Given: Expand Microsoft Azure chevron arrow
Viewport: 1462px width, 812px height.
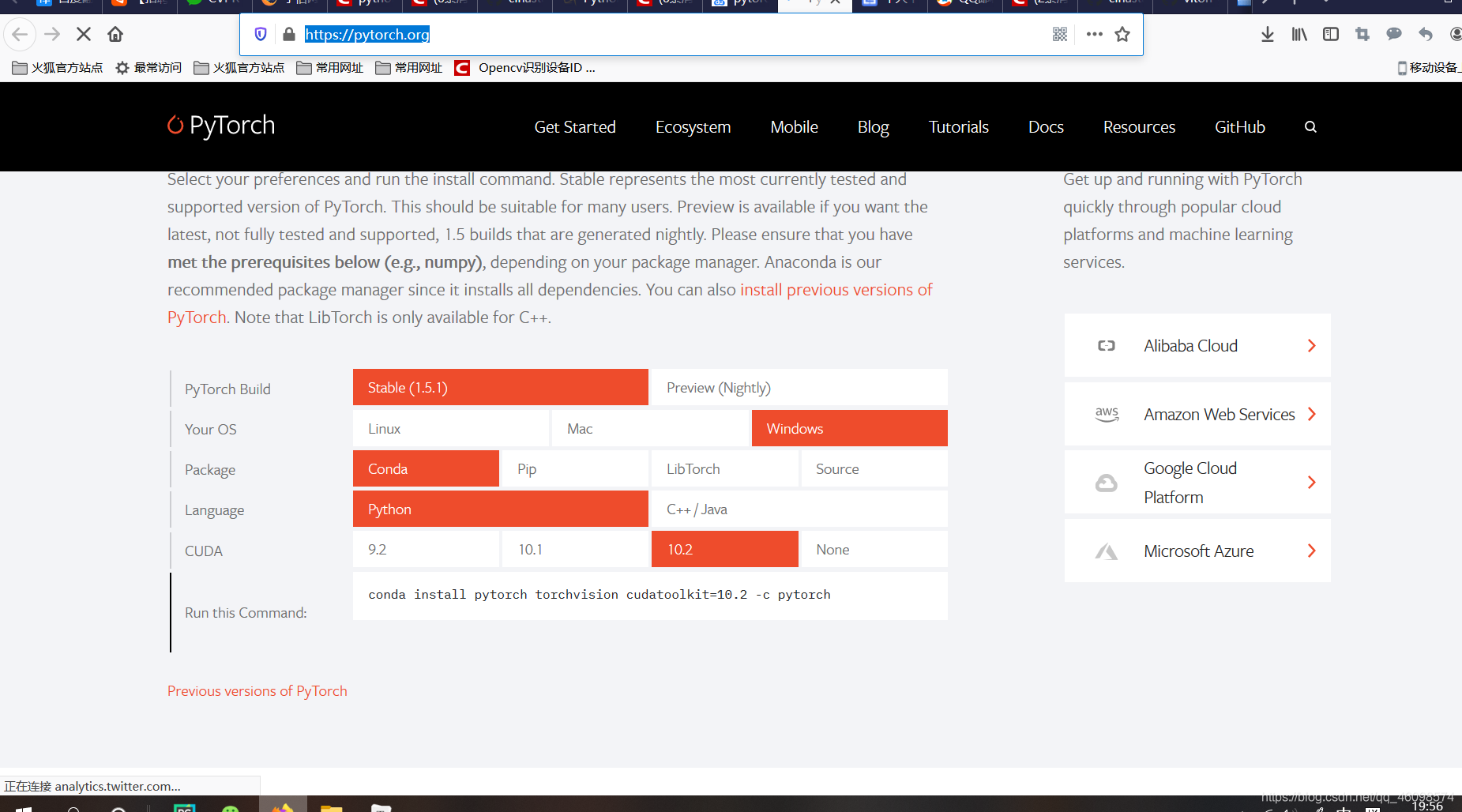Looking at the screenshot, I should (1311, 551).
